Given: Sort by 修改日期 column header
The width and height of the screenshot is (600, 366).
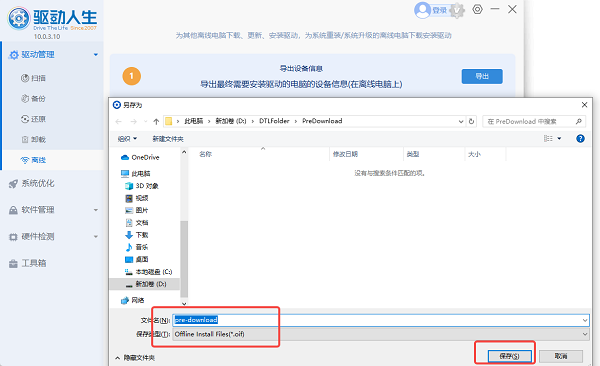Looking at the screenshot, I should [x=345, y=154].
